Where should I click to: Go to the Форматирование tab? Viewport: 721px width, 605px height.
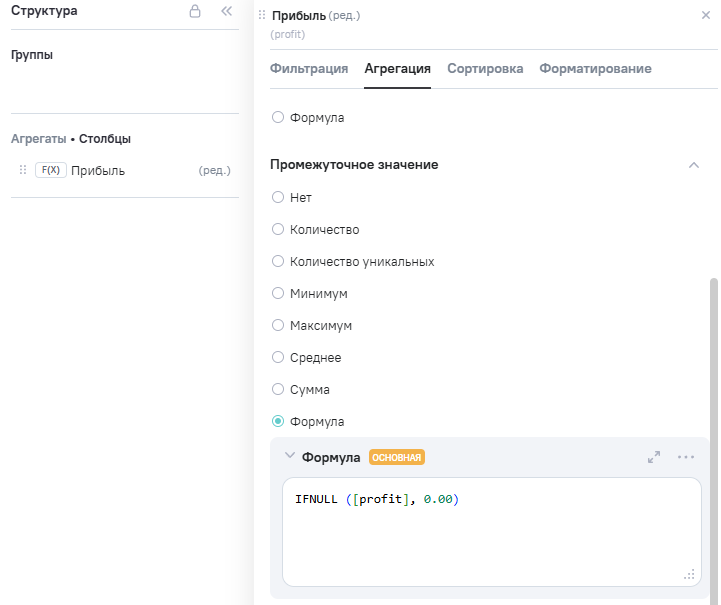(595, 69)
